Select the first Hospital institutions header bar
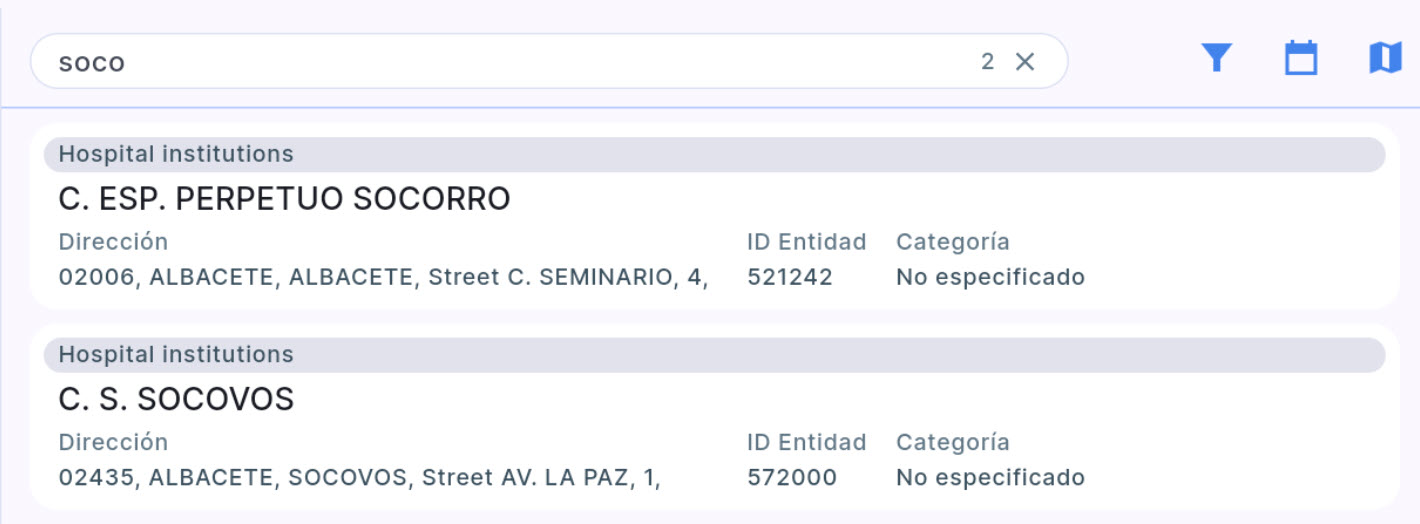Viewport: 1420px width, 524px height. [714, 154]
